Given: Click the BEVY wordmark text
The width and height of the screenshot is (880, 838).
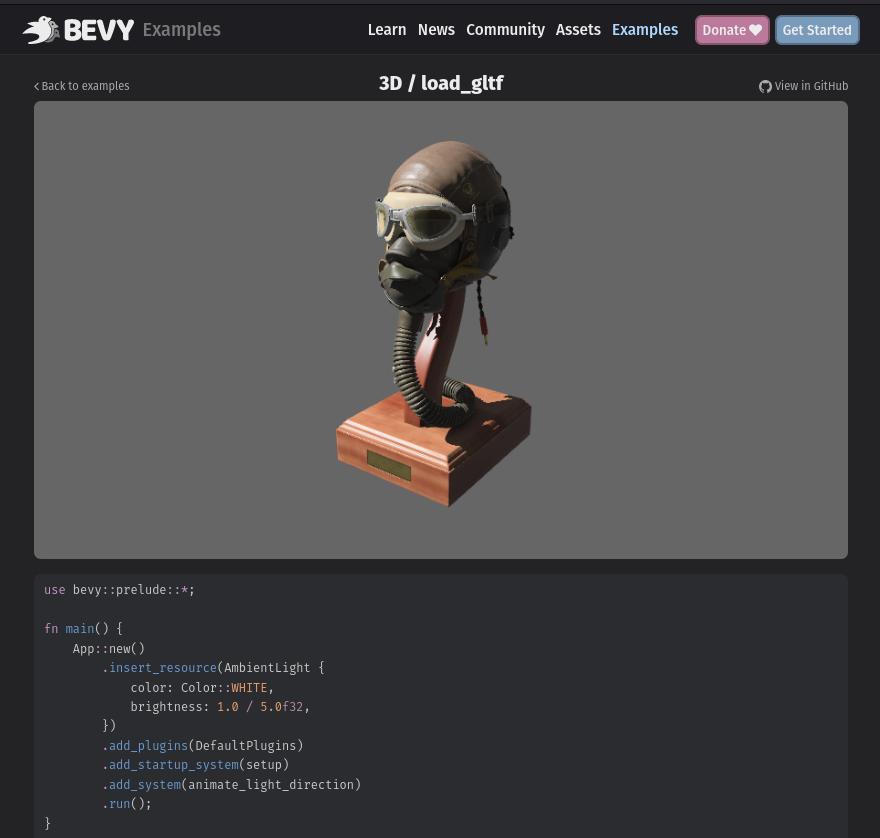Looking at the screenshot, I should click(99, 30).
